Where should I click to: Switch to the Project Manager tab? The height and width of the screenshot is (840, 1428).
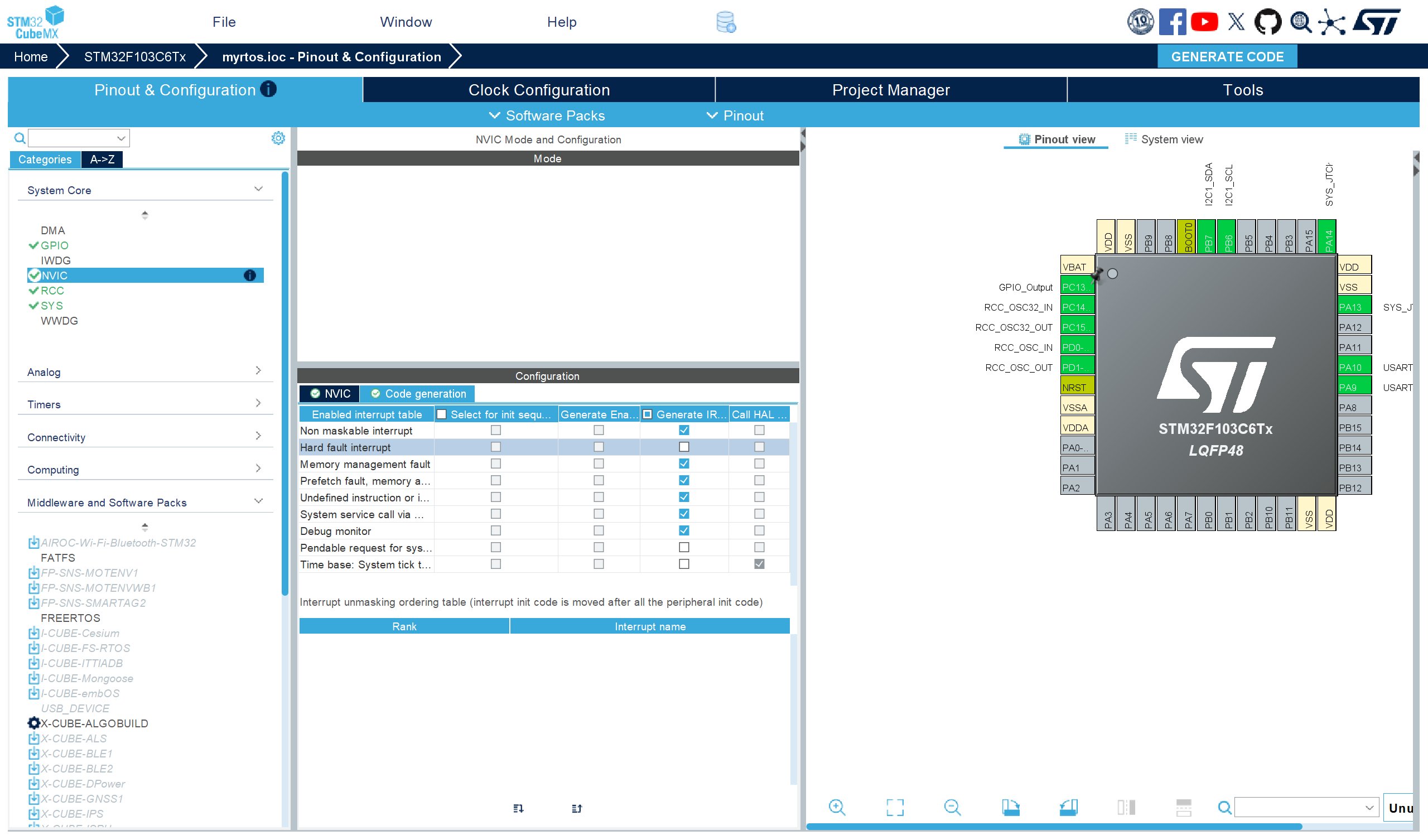[x=891, y=90]
